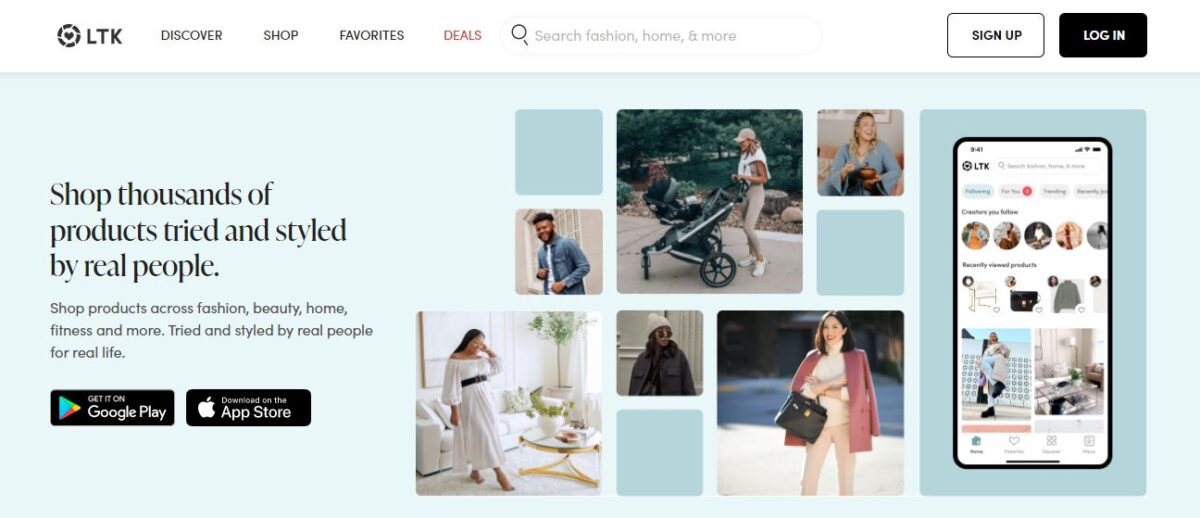The image size is (1200, 518).
Task: Click the Sign Up button
Action: coord(996,35)
